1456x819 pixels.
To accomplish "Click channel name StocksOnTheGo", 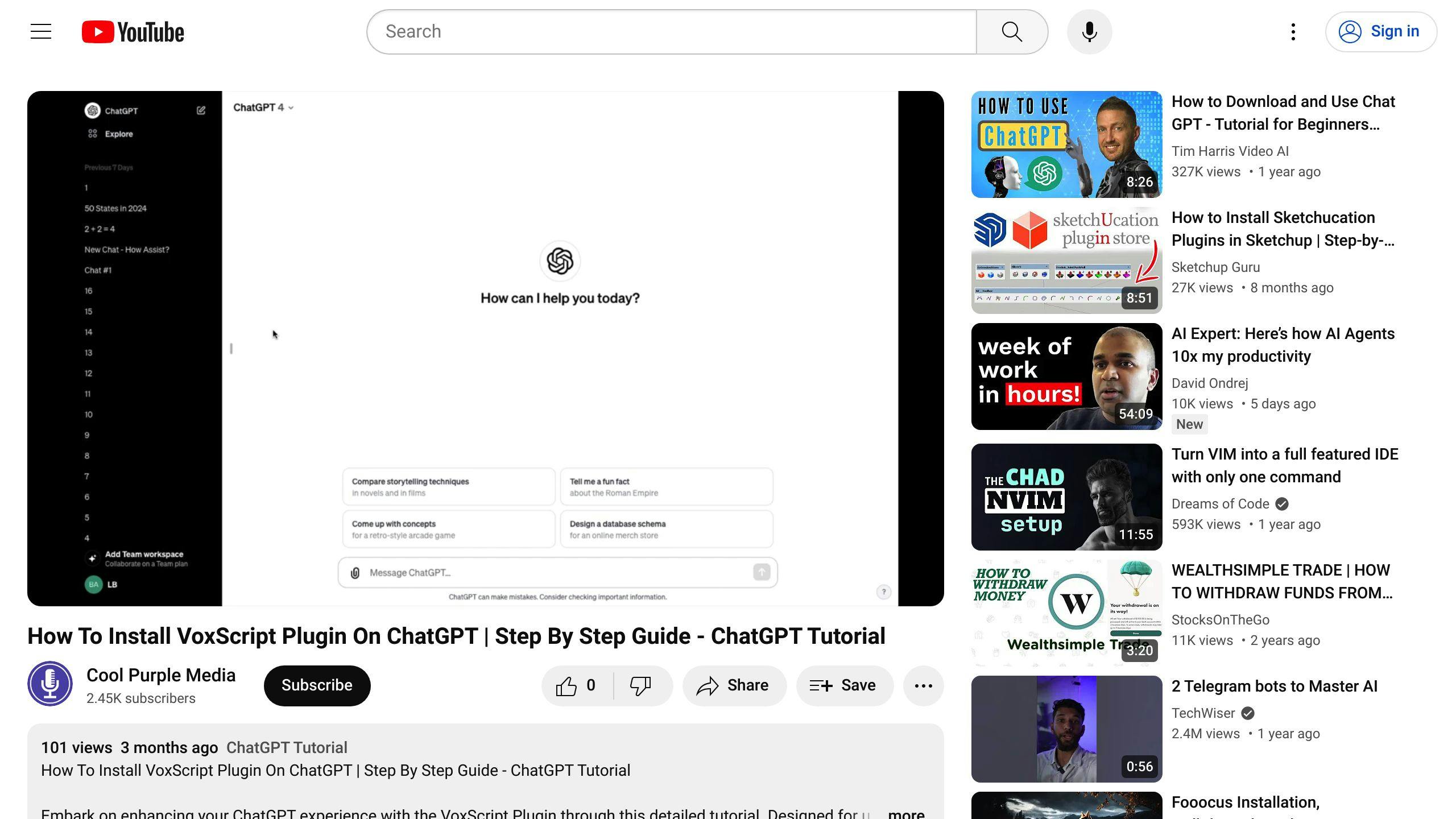I will 1220,620.
